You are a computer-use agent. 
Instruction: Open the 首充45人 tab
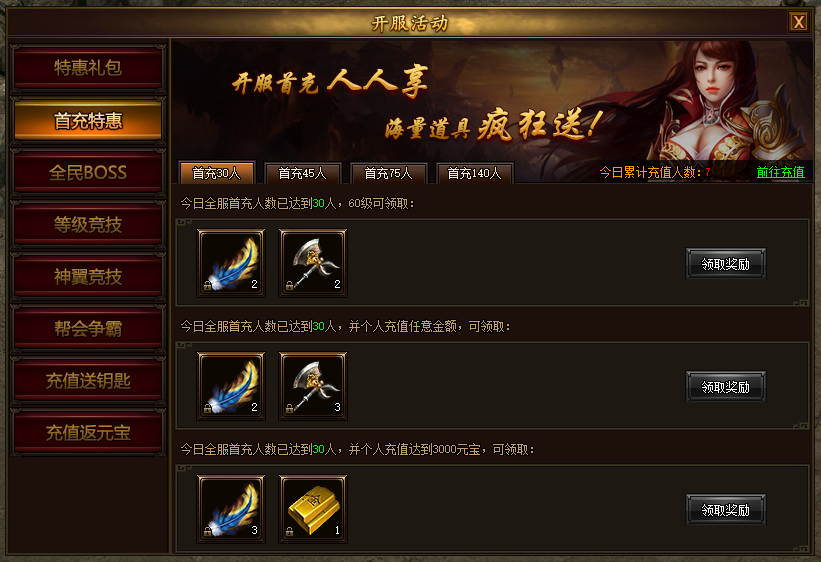tap(303, 173)
